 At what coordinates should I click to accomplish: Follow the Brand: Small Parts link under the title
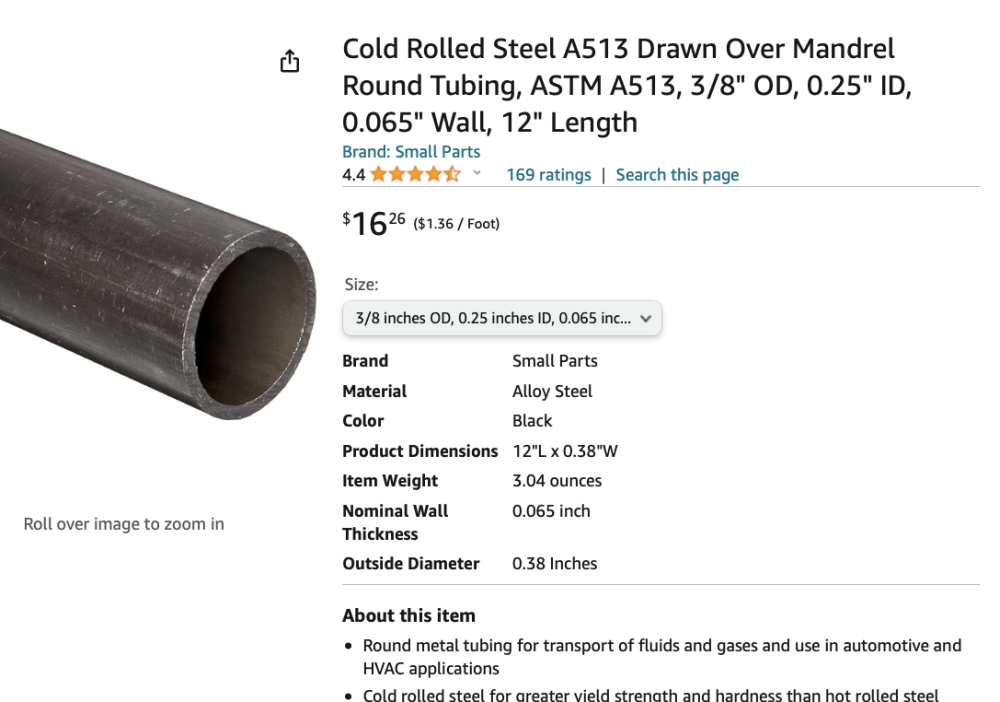tap(411, 152)
